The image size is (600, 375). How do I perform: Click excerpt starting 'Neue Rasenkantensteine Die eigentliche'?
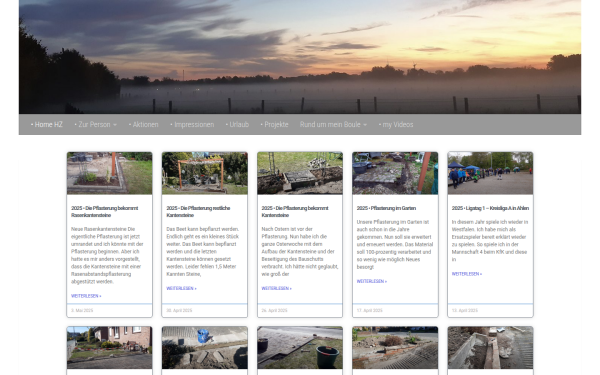108,255
